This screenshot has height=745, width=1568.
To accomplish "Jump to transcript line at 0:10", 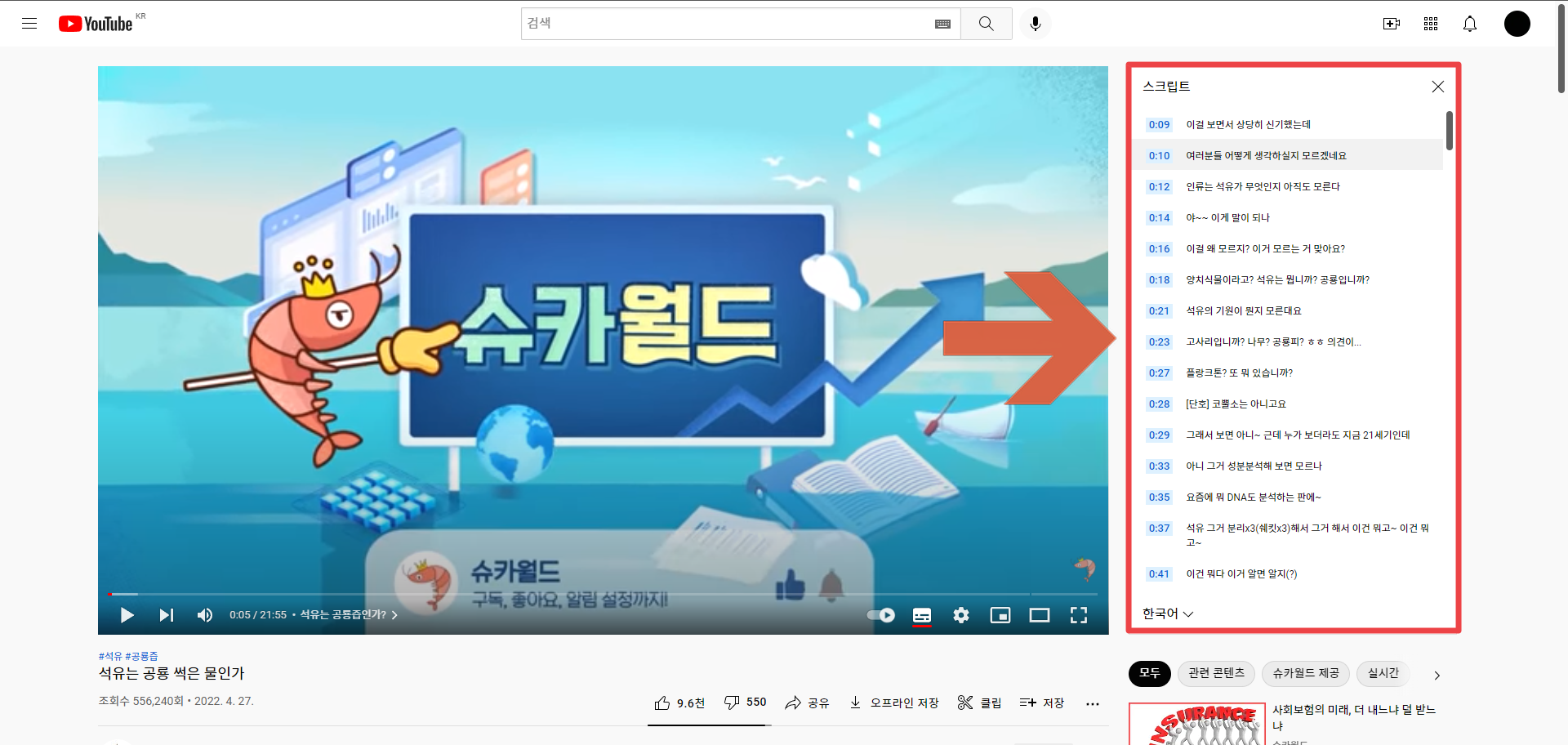I will click(x=1287, y=155).
